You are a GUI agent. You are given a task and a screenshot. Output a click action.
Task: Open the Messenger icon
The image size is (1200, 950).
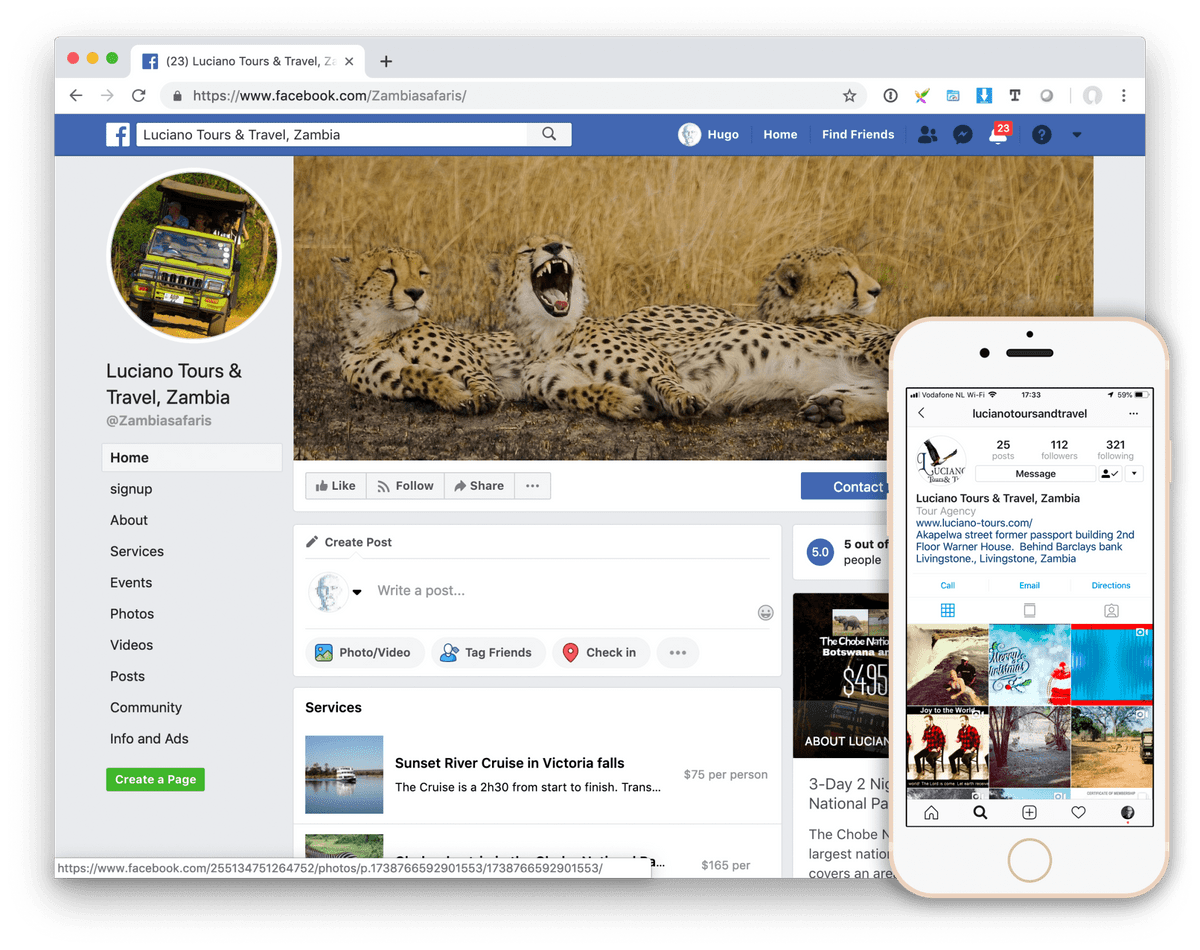tap(962, 134)
